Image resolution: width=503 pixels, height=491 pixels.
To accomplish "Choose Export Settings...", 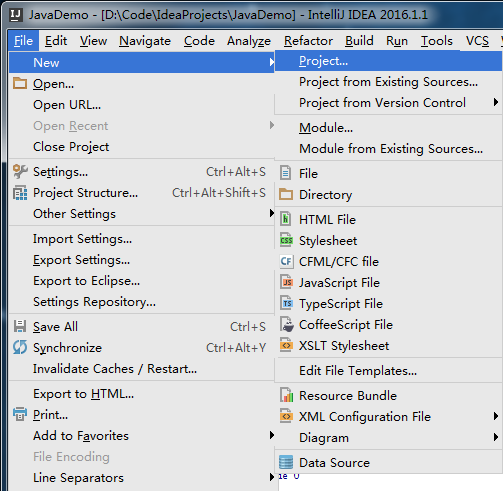I will click(142, 260).
